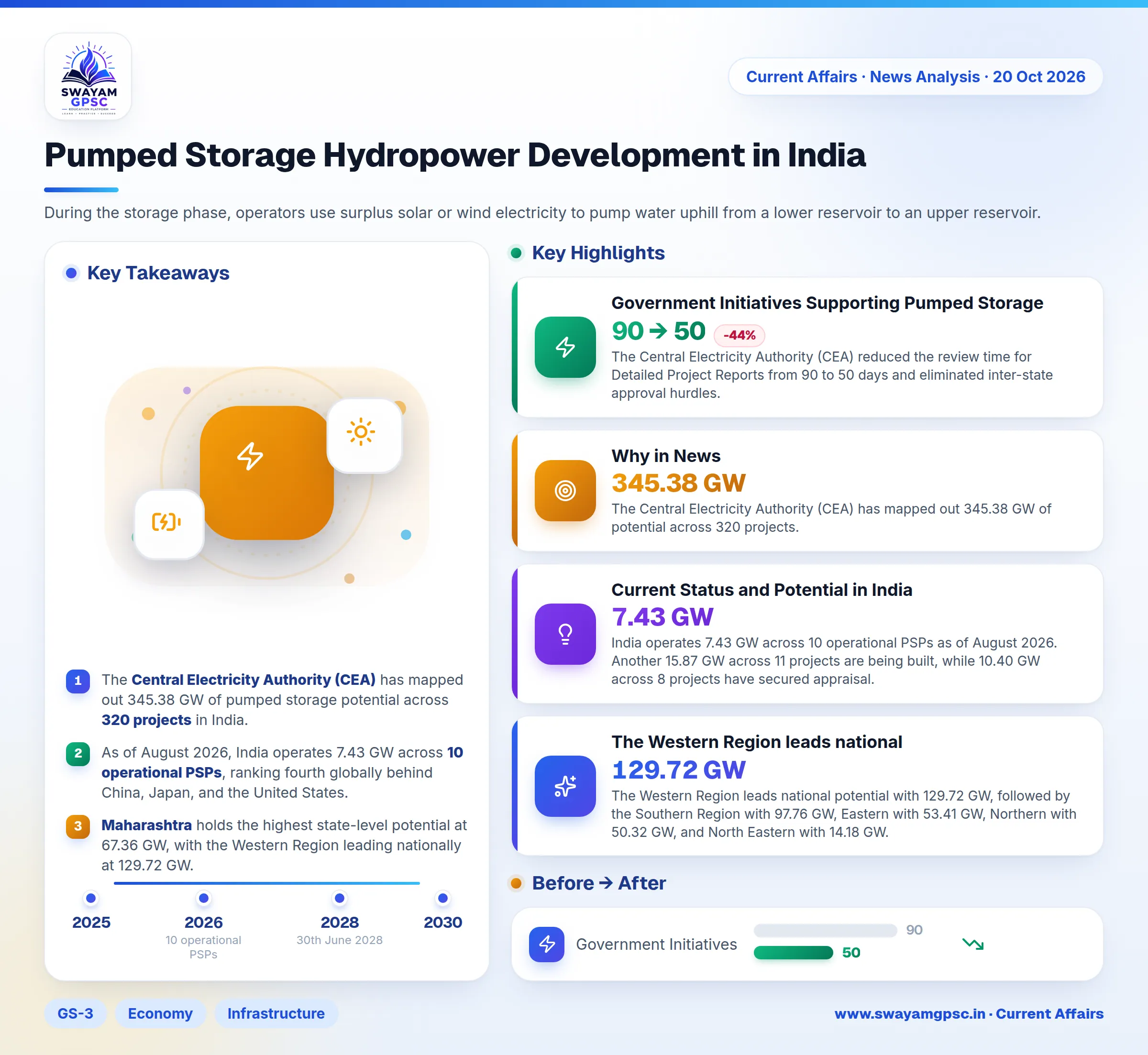The width and height of the screenshot is (1148, 1055).
Task: Click the page title Pumped Storage Hydropower Development
Action: pos(455,155)
